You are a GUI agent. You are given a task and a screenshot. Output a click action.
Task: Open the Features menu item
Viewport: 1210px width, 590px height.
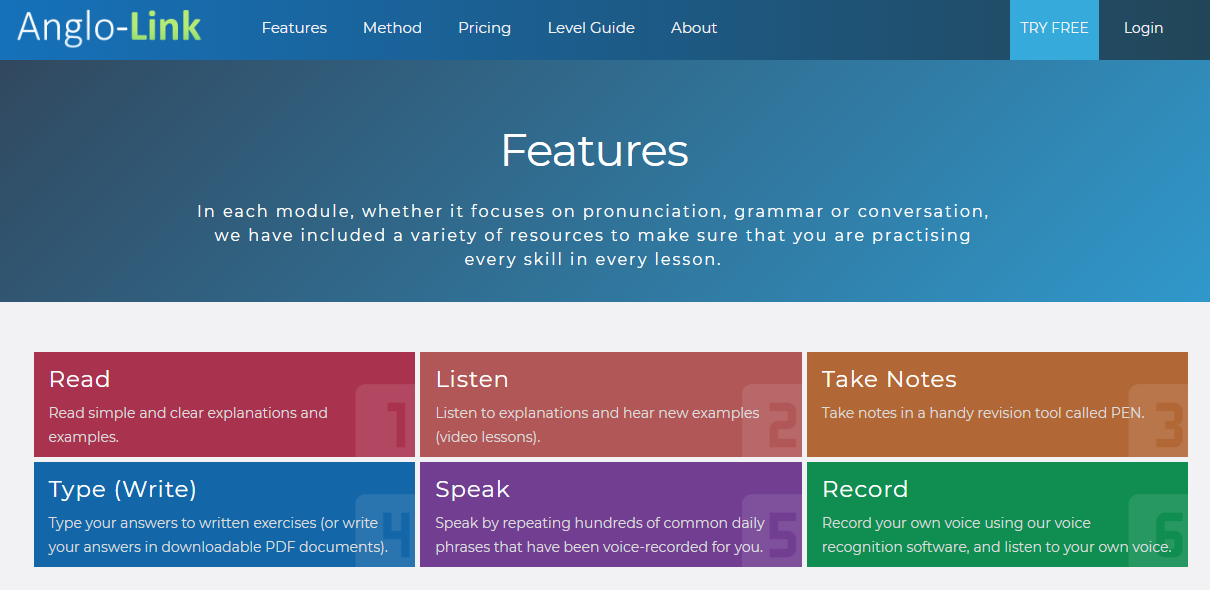click(x=294, y=28)
